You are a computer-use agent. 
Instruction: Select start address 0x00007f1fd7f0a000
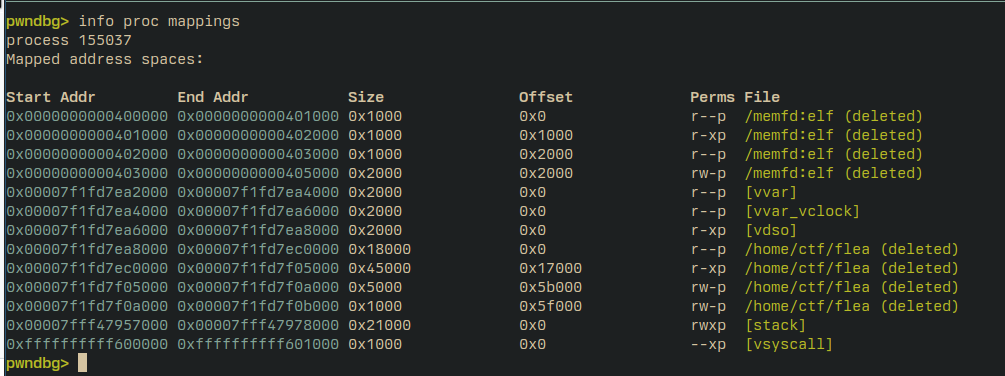(x=87, y=307)
